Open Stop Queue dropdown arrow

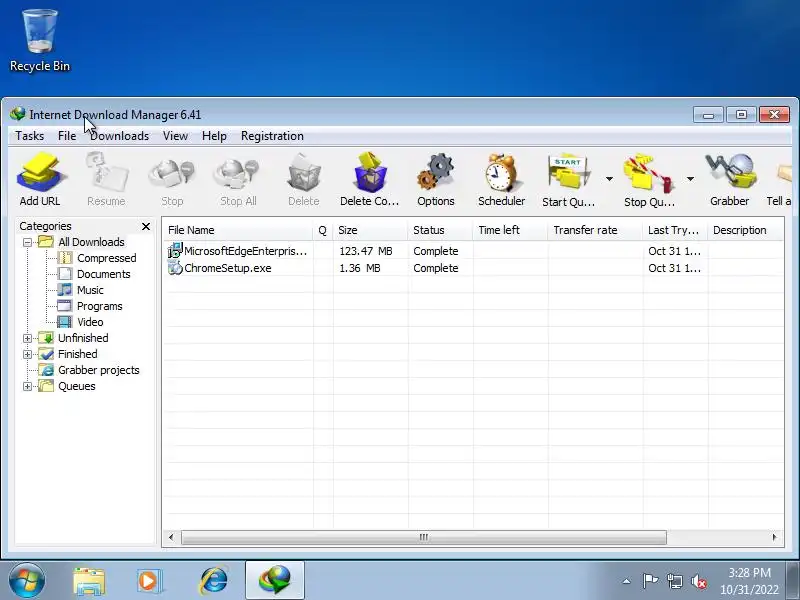click(x=690, y=179)
